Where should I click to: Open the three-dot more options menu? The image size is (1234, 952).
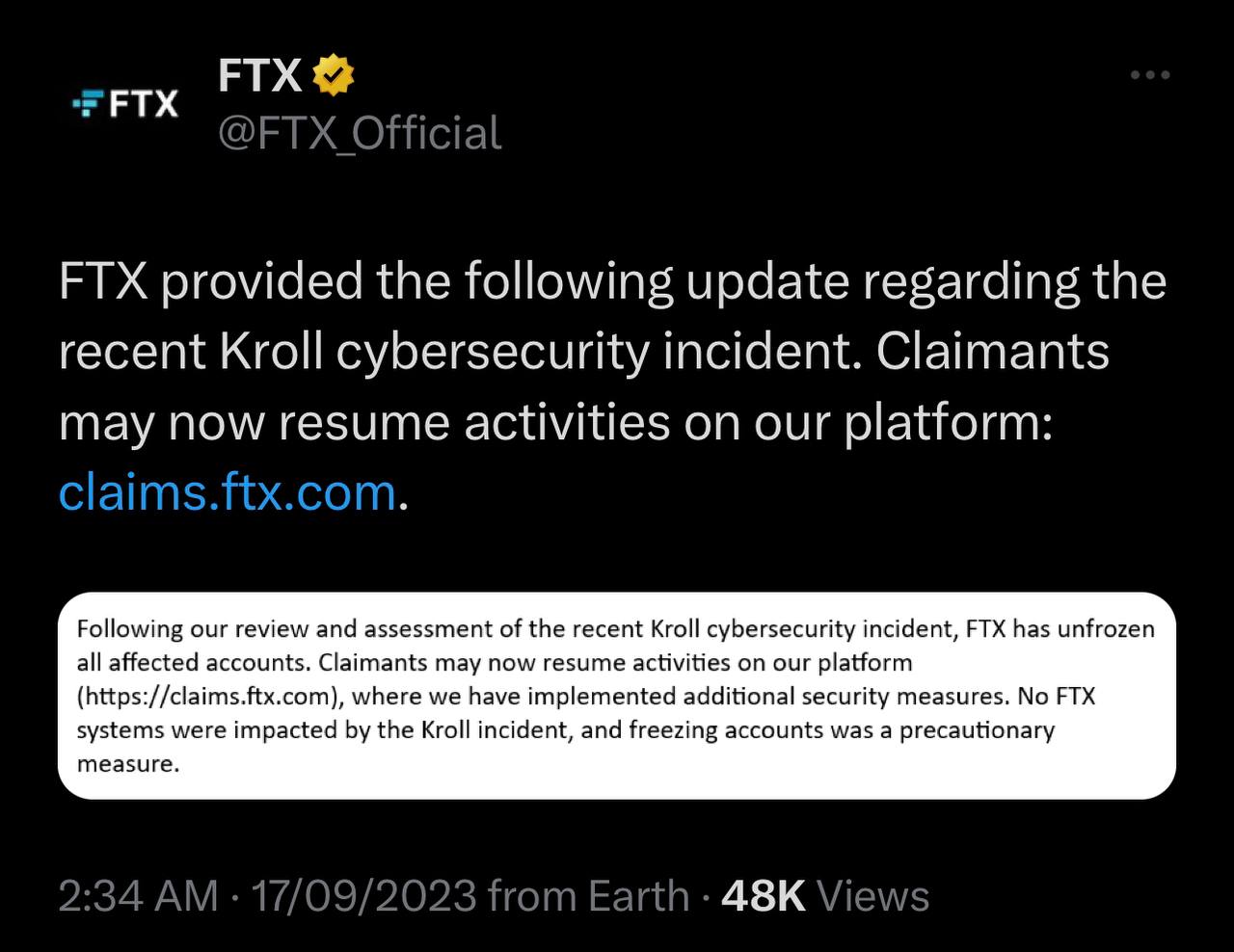pos(1150,75)
